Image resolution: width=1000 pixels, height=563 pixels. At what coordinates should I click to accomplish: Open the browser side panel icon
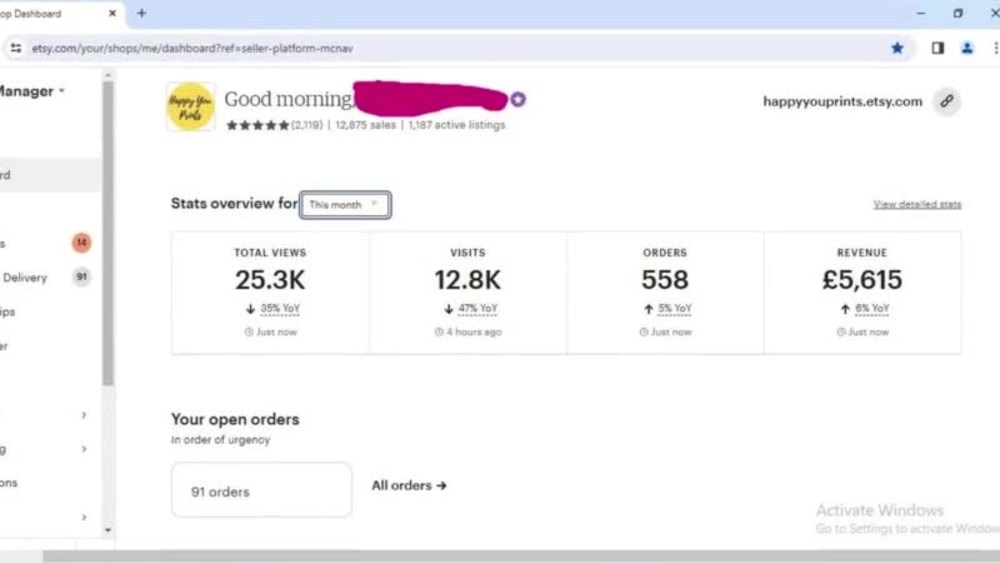(x=938, y=48)
